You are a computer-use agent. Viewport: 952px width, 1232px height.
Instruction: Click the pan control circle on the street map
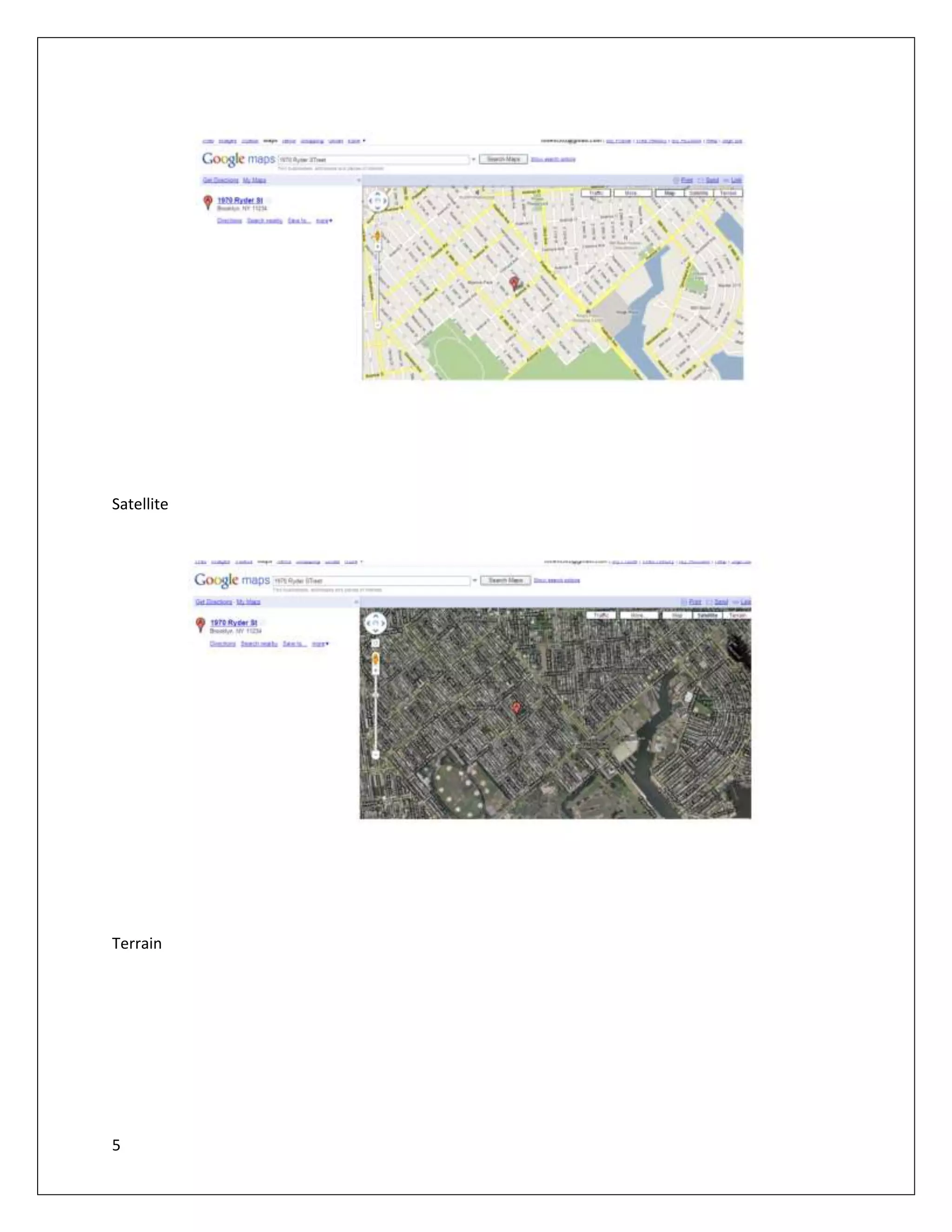pos(377,201)
